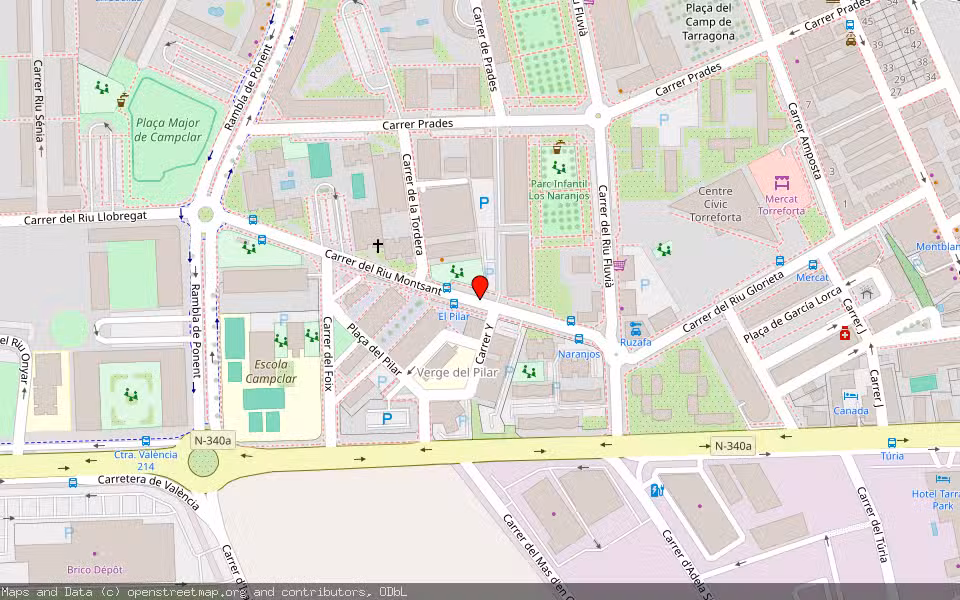Screen dimensions: 960x600
Task: Click the red pharmacy cross icon
Action: coord(845,333)
